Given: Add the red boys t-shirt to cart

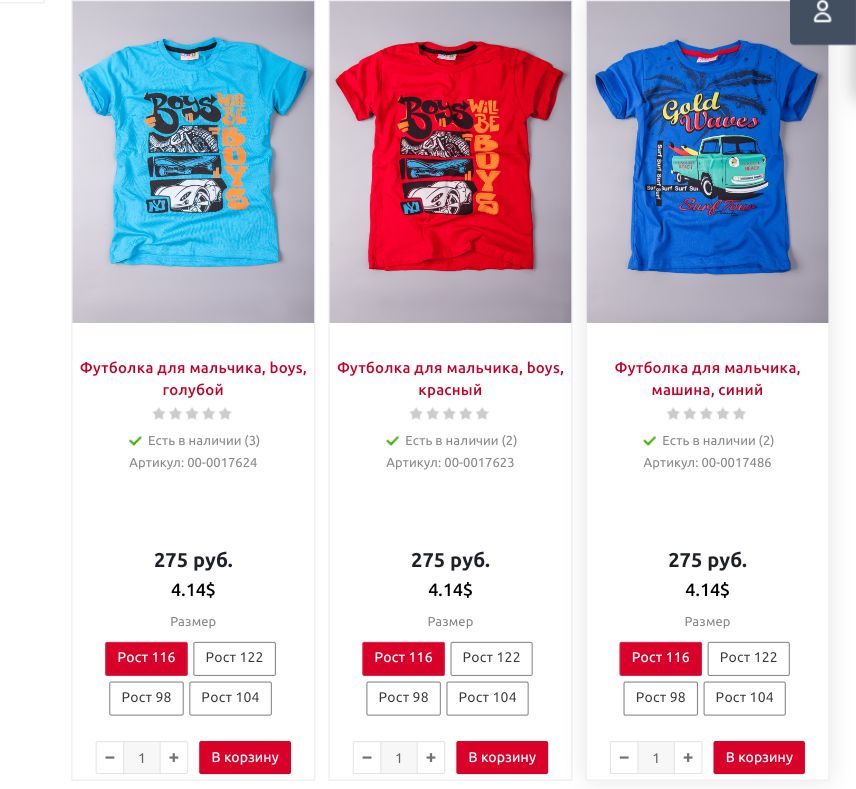Looking at the screenshot, I should 502,757.
